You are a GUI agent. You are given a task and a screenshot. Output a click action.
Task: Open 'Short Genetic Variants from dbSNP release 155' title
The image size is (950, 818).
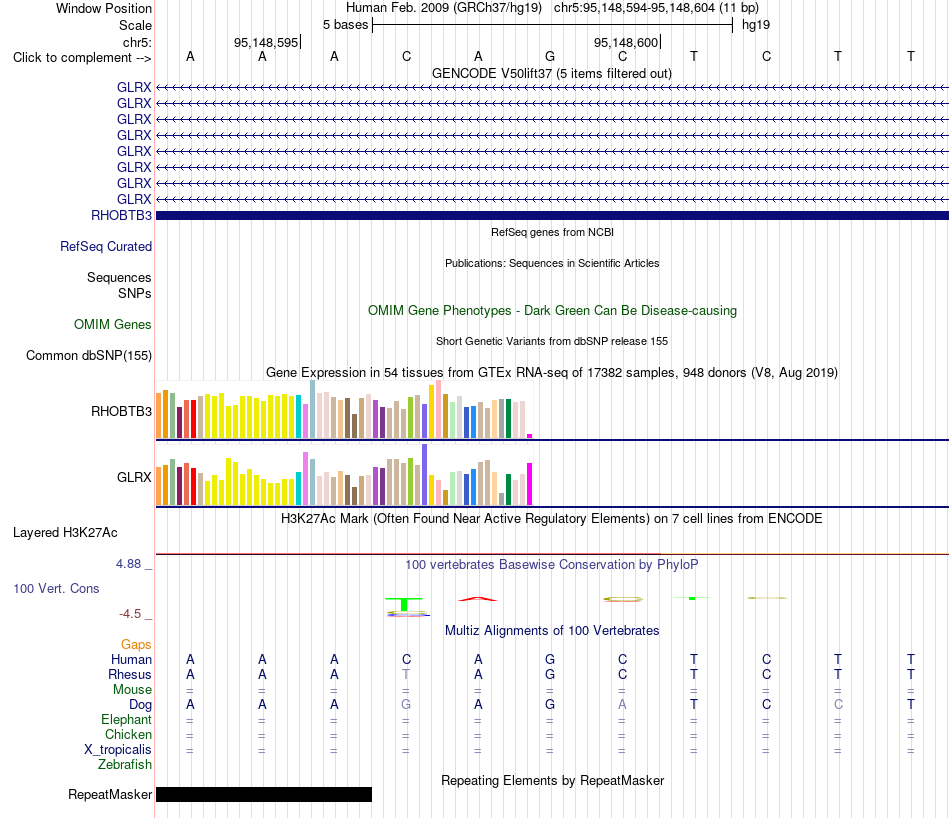coord(552,341)
